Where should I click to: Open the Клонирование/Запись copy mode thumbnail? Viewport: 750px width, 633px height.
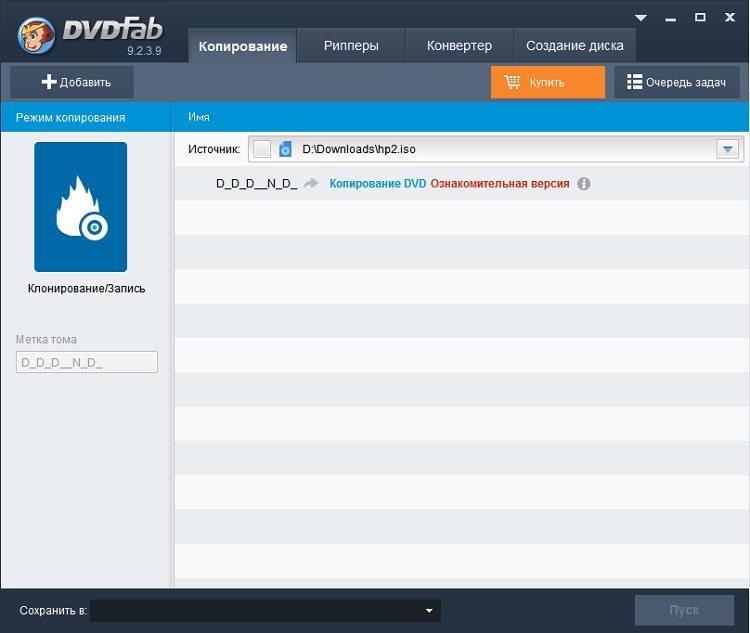(x=80, y=207)
